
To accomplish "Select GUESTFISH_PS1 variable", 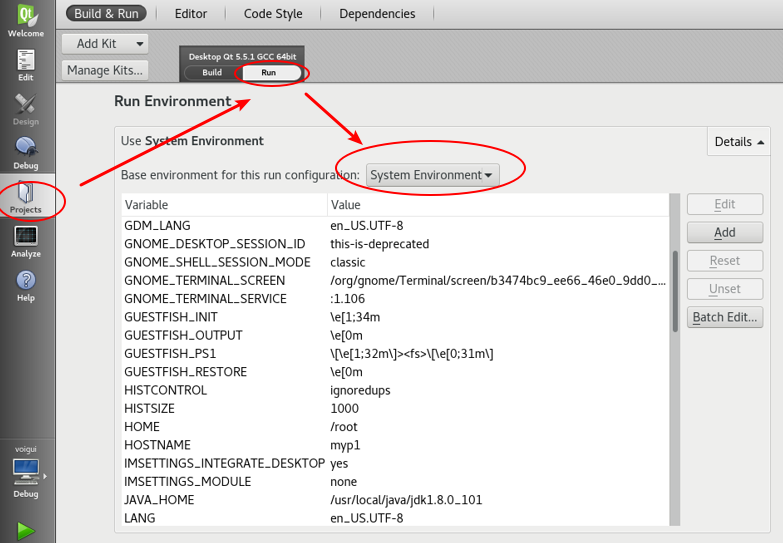I will (x=395, y=354).
